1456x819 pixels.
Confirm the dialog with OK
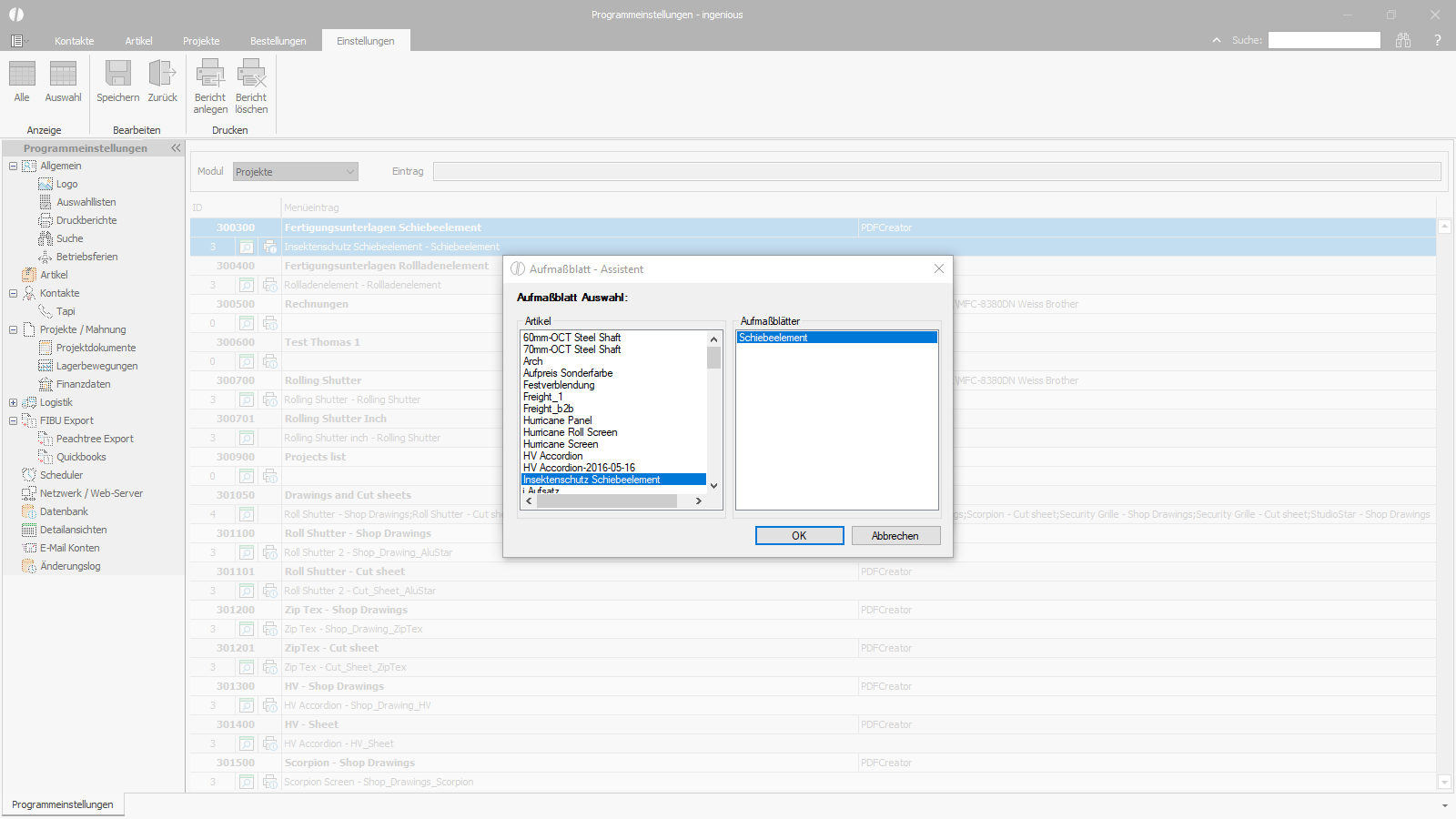click(x=799, y=536)
